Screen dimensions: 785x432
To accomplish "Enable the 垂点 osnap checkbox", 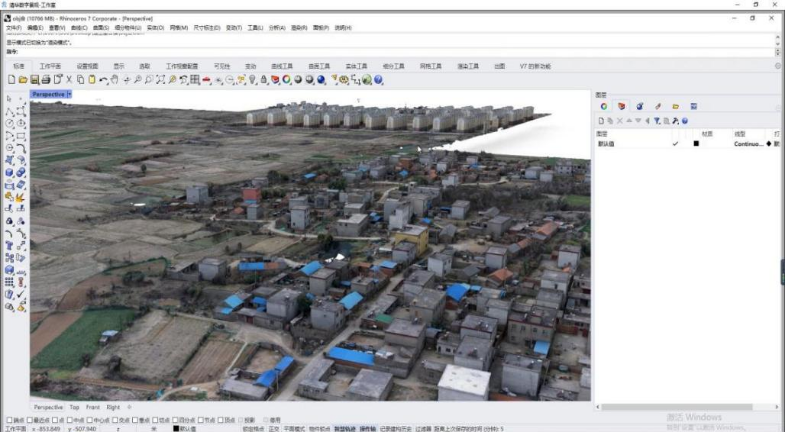I will (135, 420).
